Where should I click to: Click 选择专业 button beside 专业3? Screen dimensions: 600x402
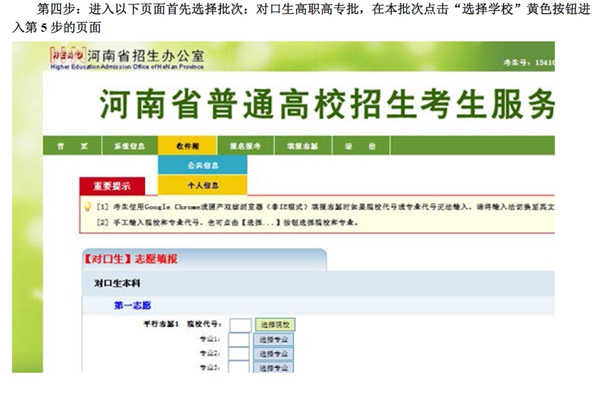[x=274, y=368]
